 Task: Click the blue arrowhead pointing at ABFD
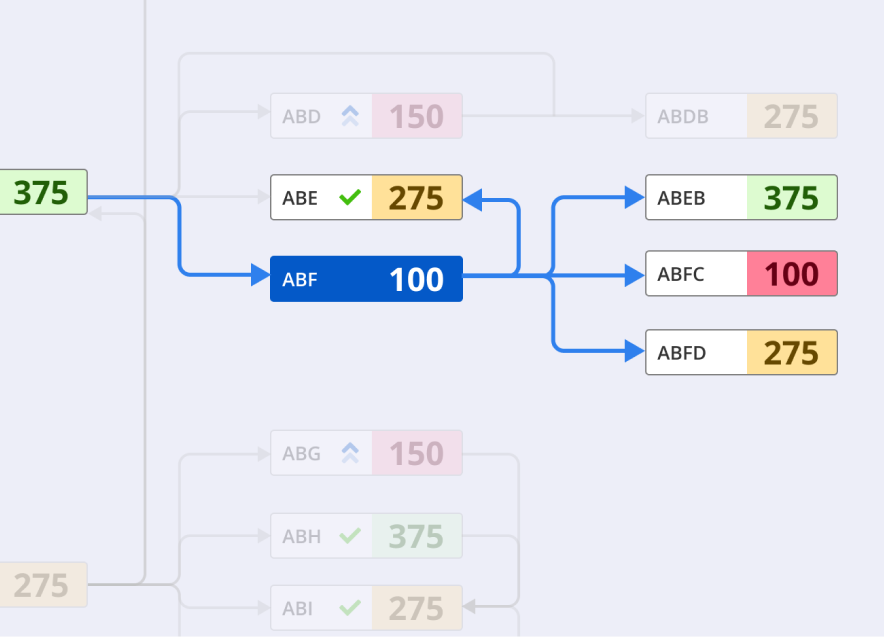point(634,351)
